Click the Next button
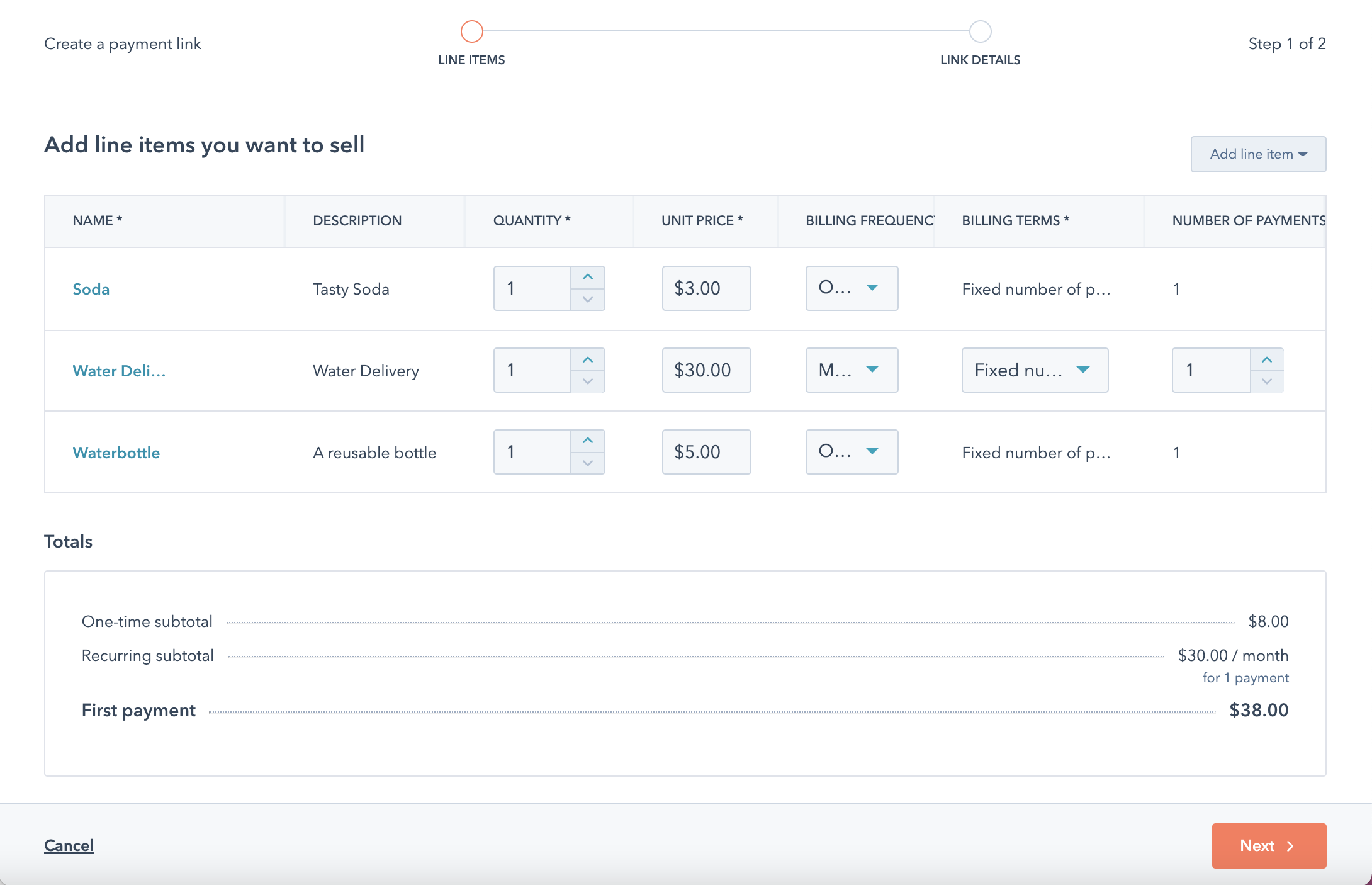The width and height of the screenshot is (1372, 885). click(x=1268, y=845)
